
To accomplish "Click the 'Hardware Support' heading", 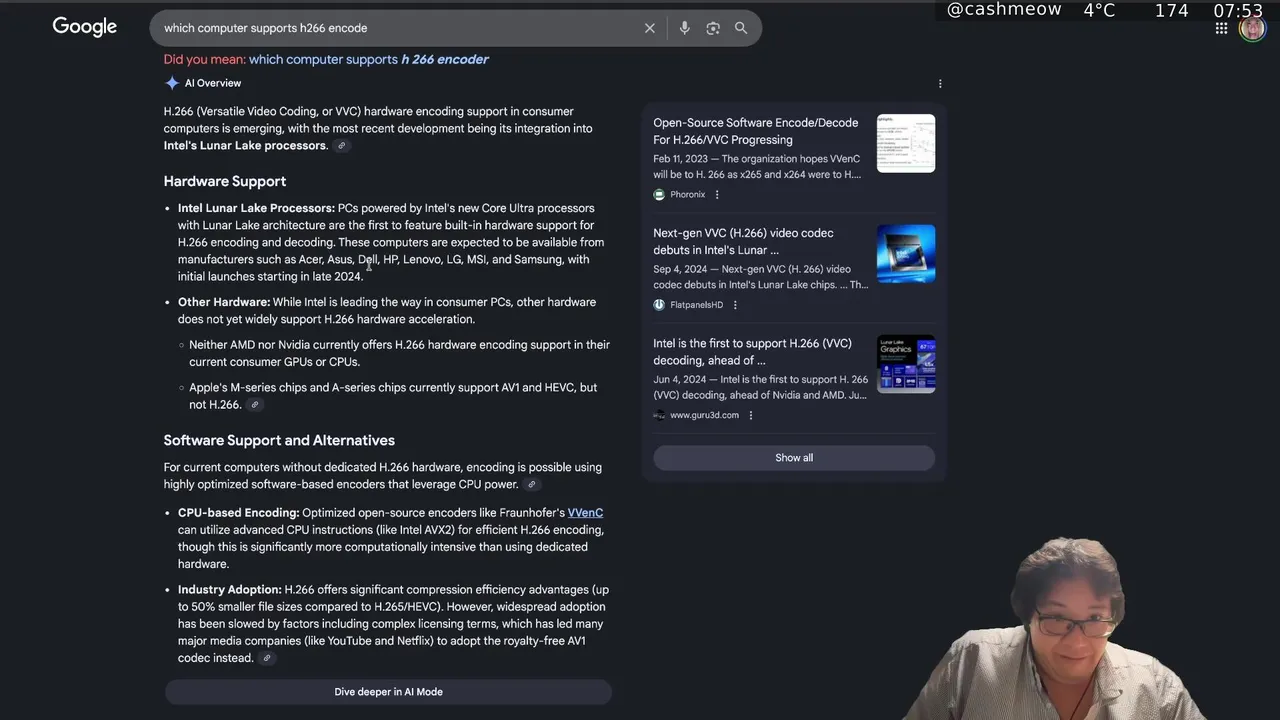I will pyautogui.click(x=225, y=181).
